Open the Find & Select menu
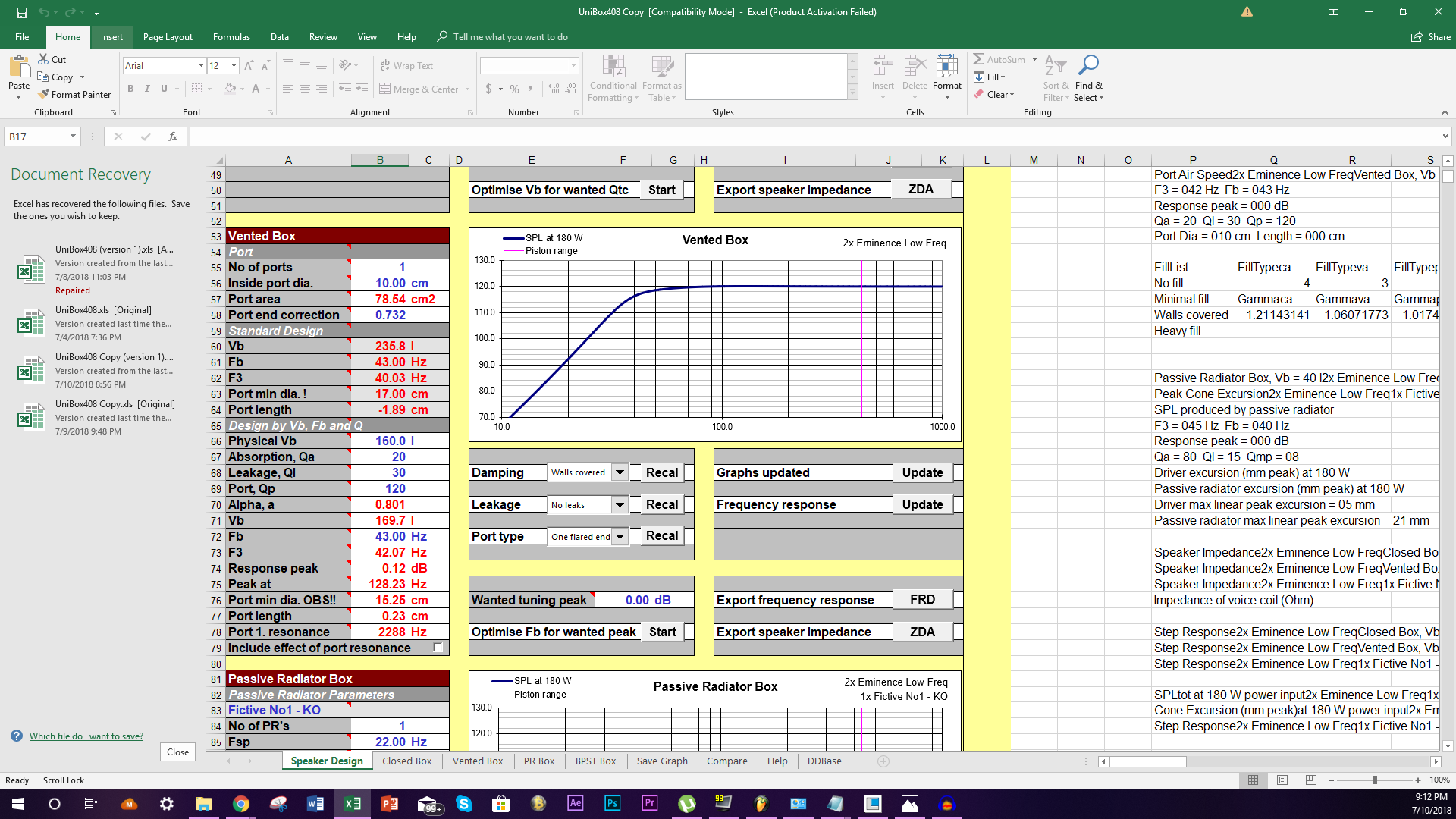The image size is (1456, 819). (x=1088, y=78)
